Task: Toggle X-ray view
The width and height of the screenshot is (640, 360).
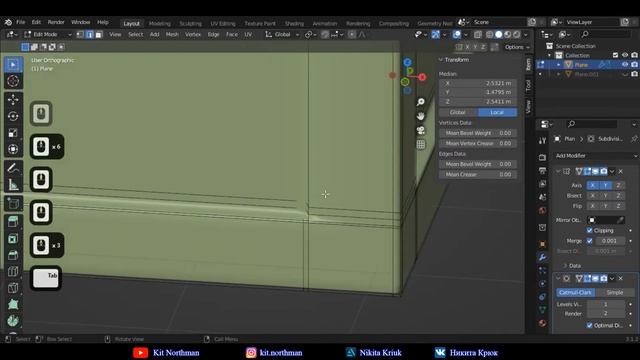Action: pos(478,35)
